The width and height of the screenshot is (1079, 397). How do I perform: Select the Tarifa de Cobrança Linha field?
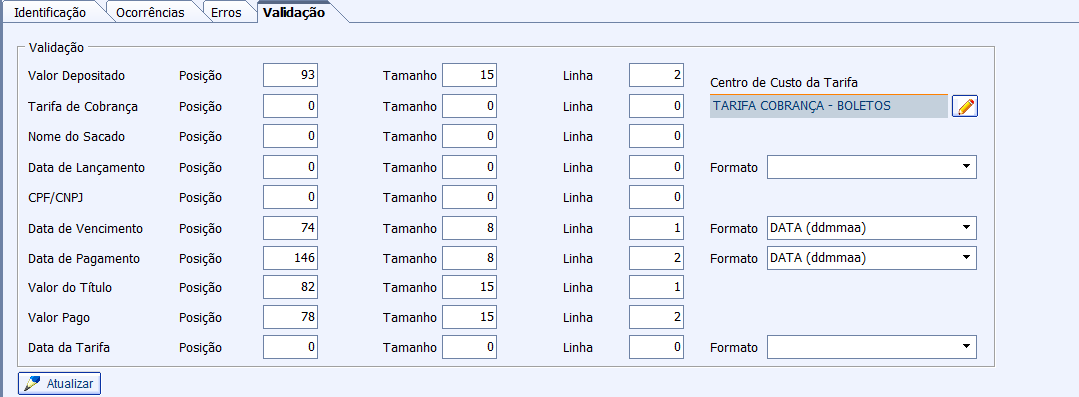tap(656, 107)
